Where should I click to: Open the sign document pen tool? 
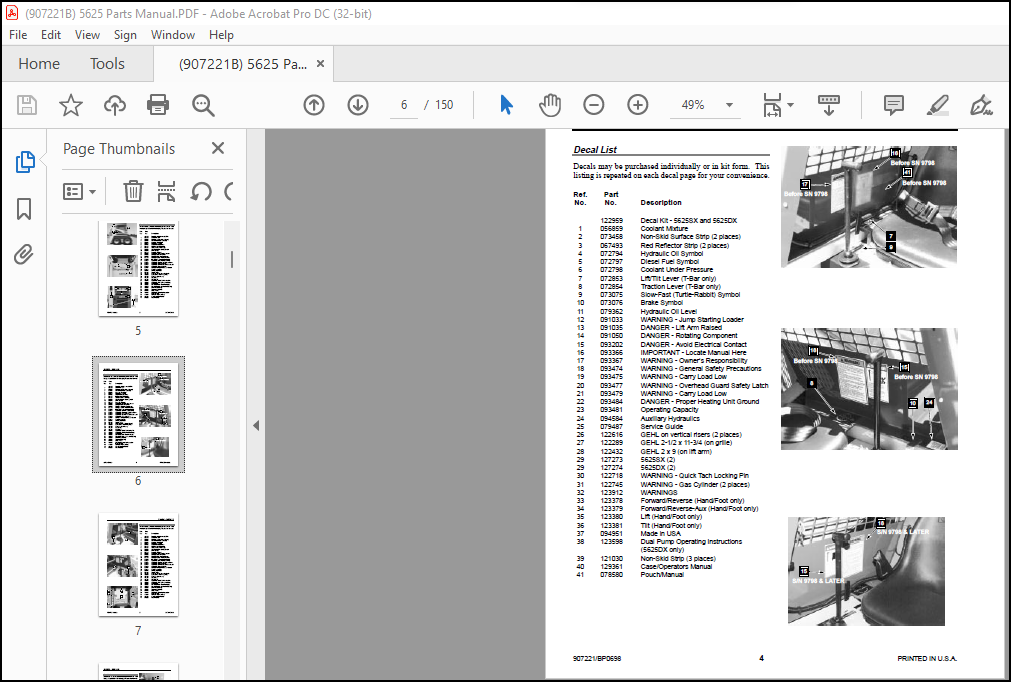[981, 105]
